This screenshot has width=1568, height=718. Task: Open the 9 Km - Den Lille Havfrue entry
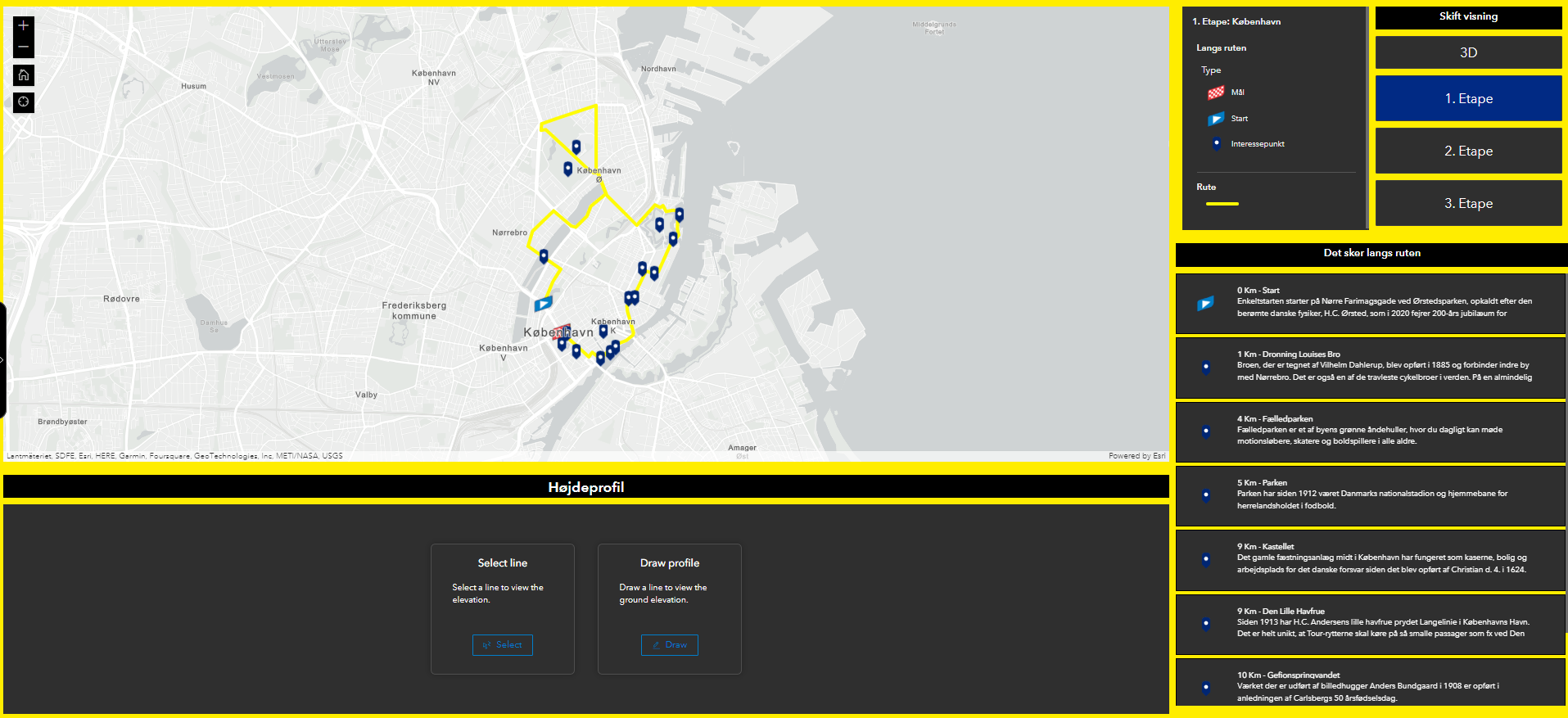coord(1371,625)
